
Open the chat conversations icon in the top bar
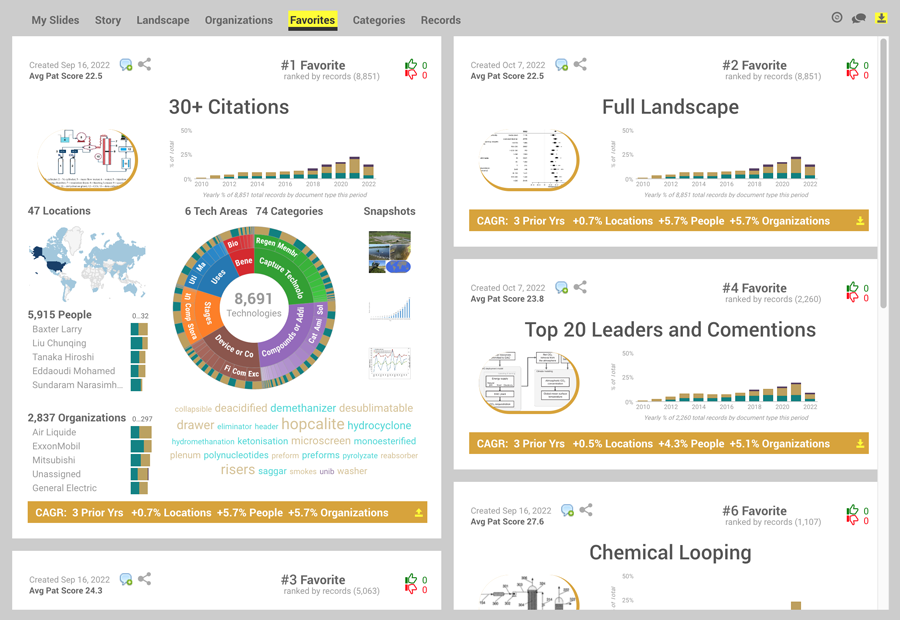click(x=857, y=18)
